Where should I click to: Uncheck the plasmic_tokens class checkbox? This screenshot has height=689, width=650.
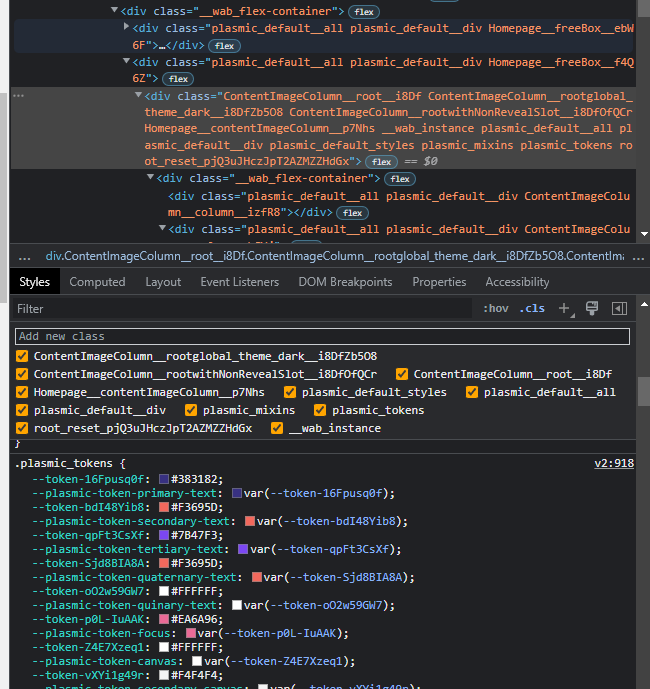(320, 410)
